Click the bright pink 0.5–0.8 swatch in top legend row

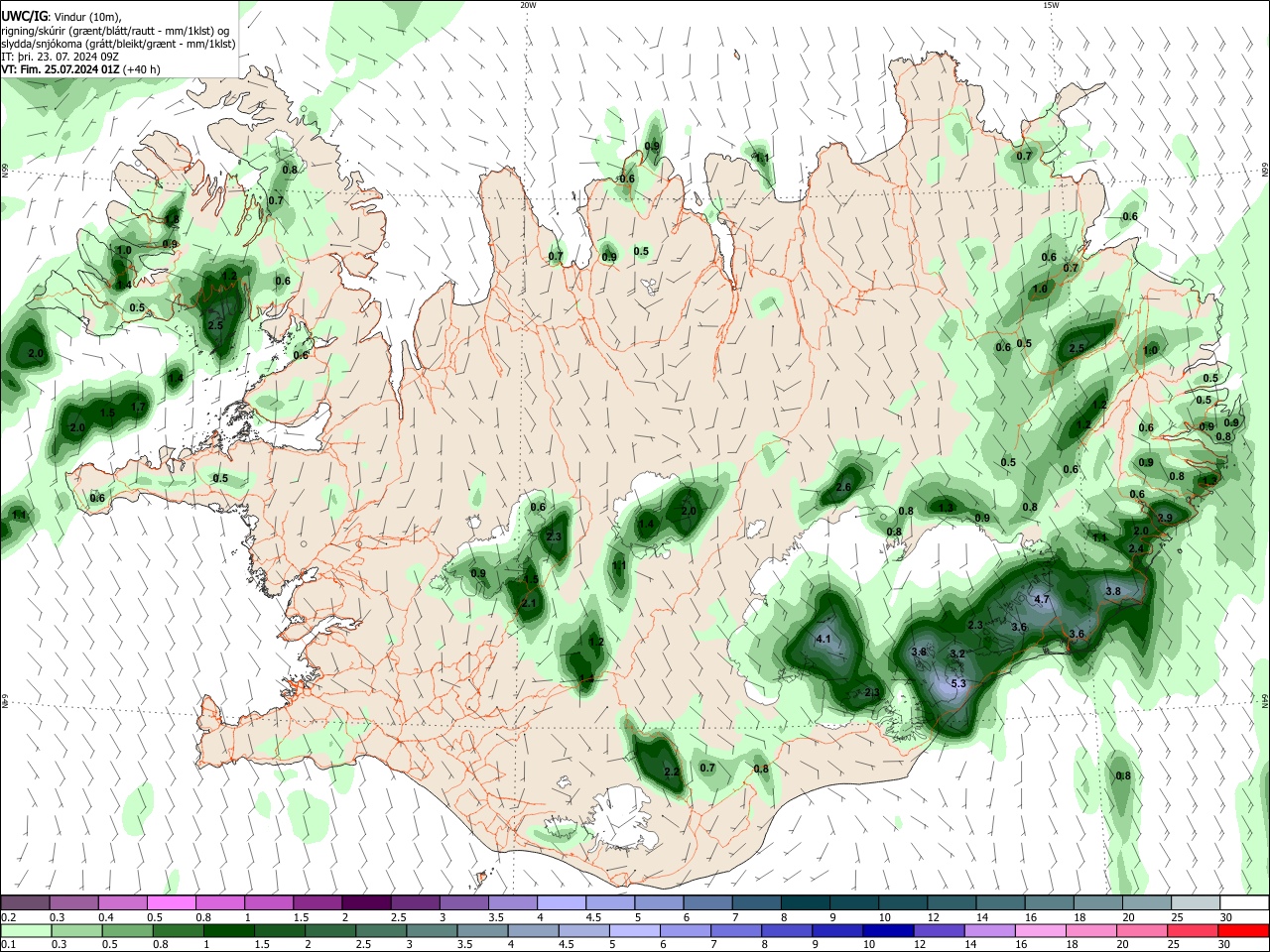[172, 903]
